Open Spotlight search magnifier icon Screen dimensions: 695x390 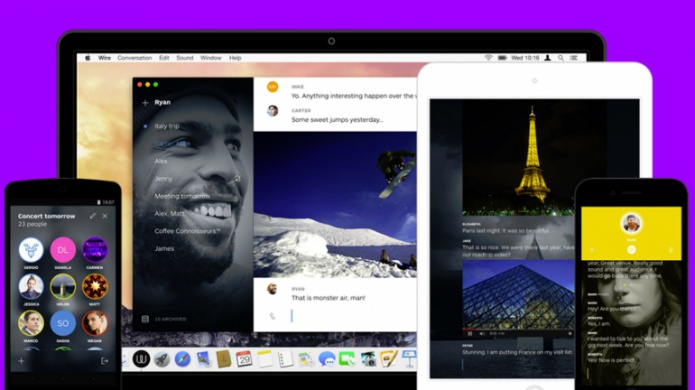(561, 58)
